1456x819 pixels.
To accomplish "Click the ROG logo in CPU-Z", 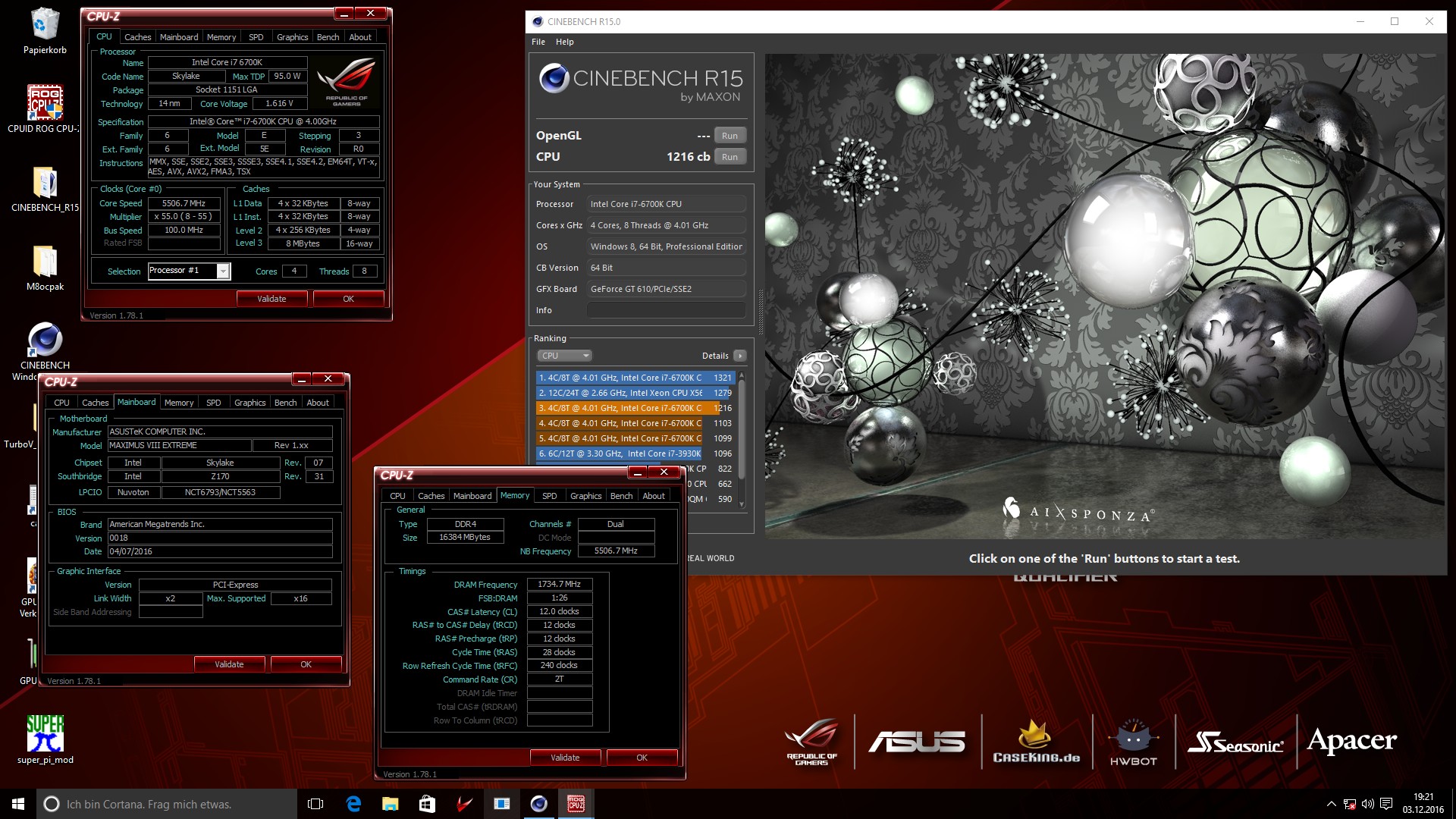I will tap(347, 83).
